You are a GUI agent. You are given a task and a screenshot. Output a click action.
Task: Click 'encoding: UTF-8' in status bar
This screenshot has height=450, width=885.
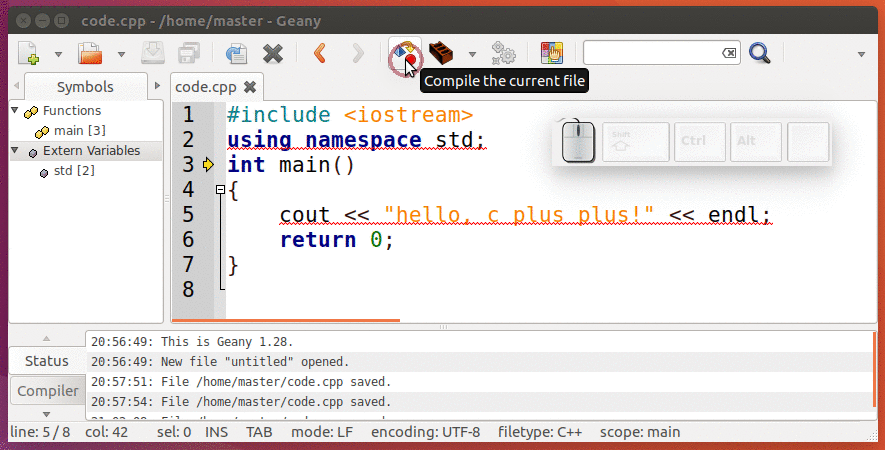coord(426,432)
